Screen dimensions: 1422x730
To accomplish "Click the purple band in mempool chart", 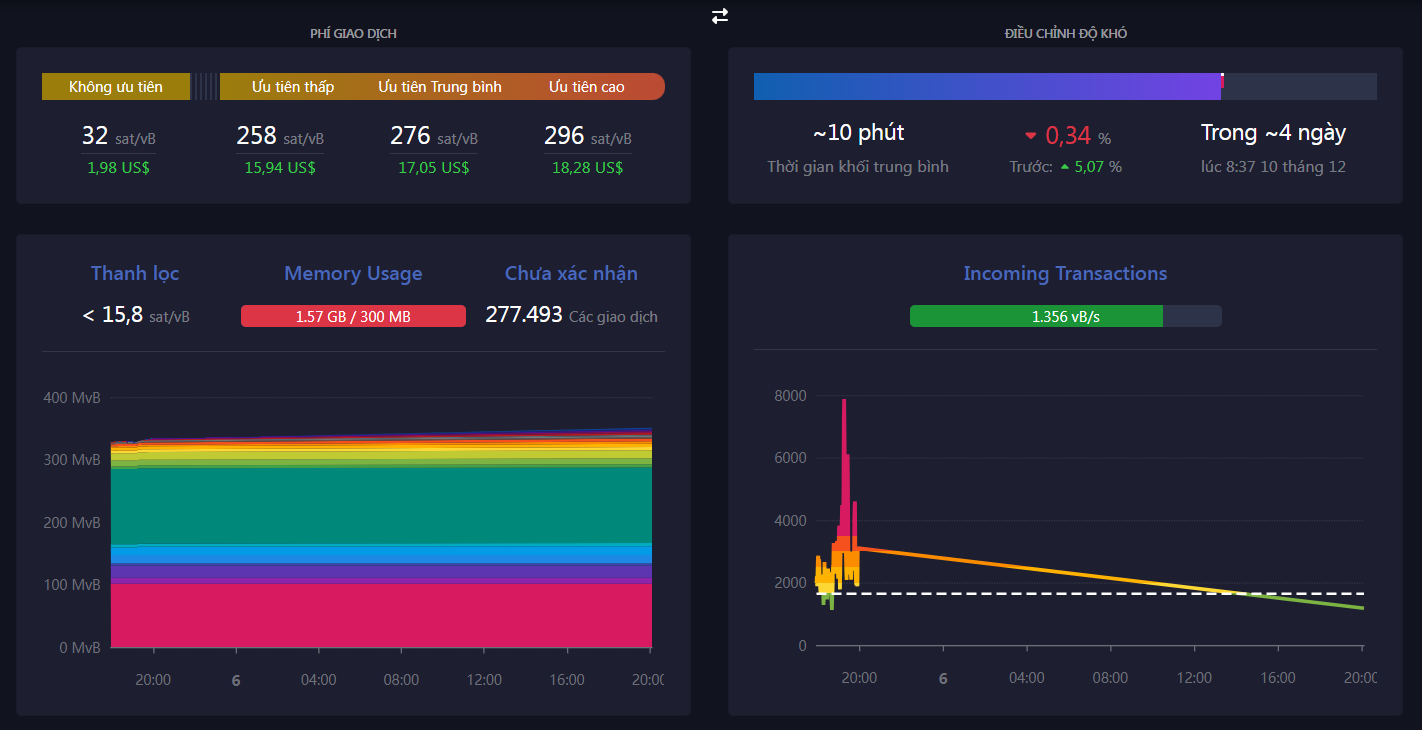I will click(381, 572).
